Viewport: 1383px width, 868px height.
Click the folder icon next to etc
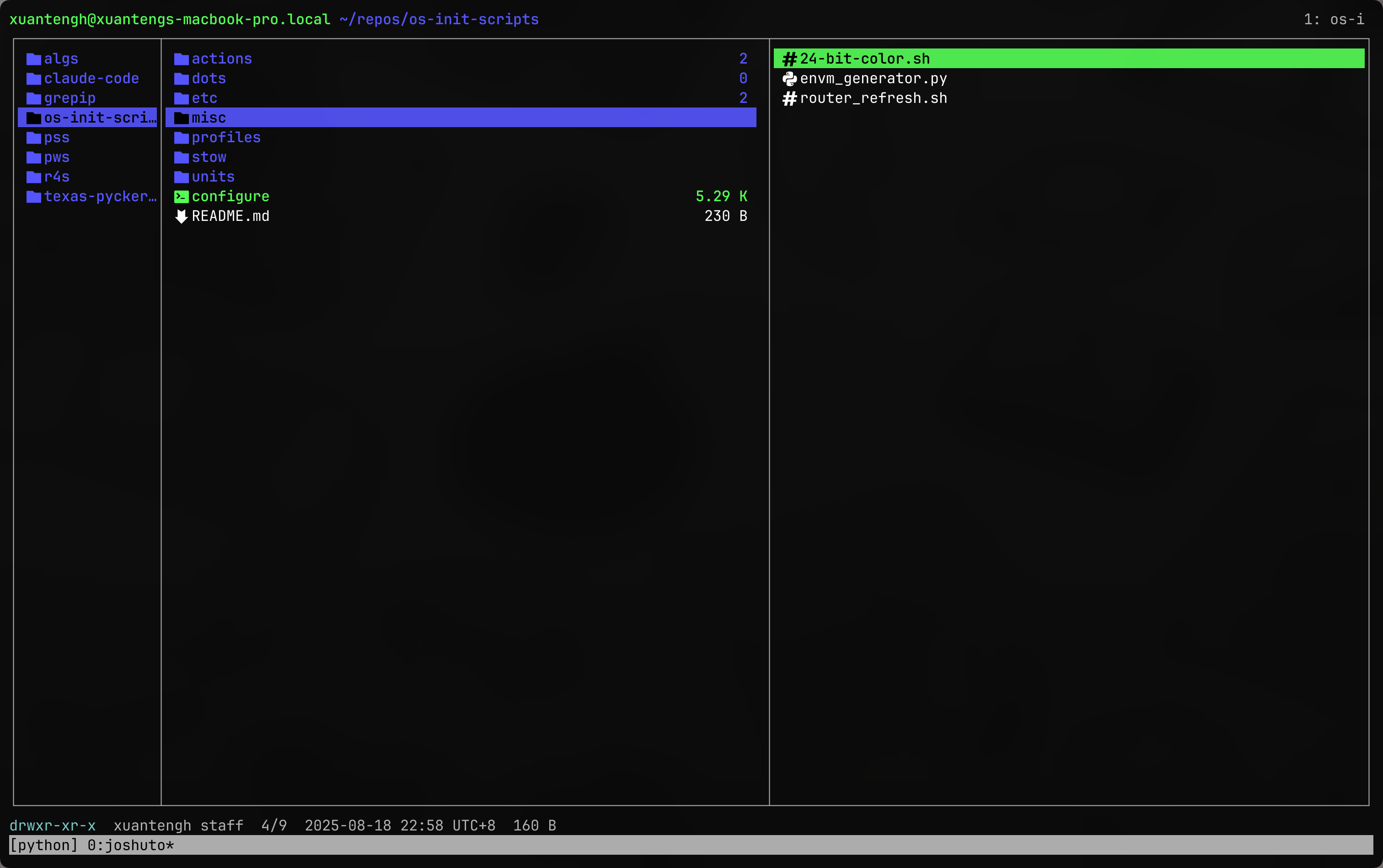click(x=182, y=98)
